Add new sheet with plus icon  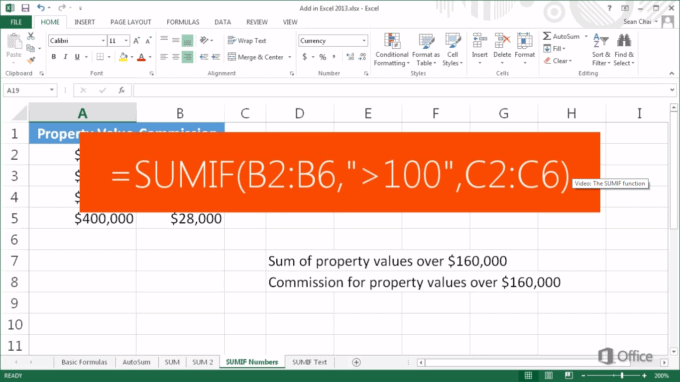[356, 362]
